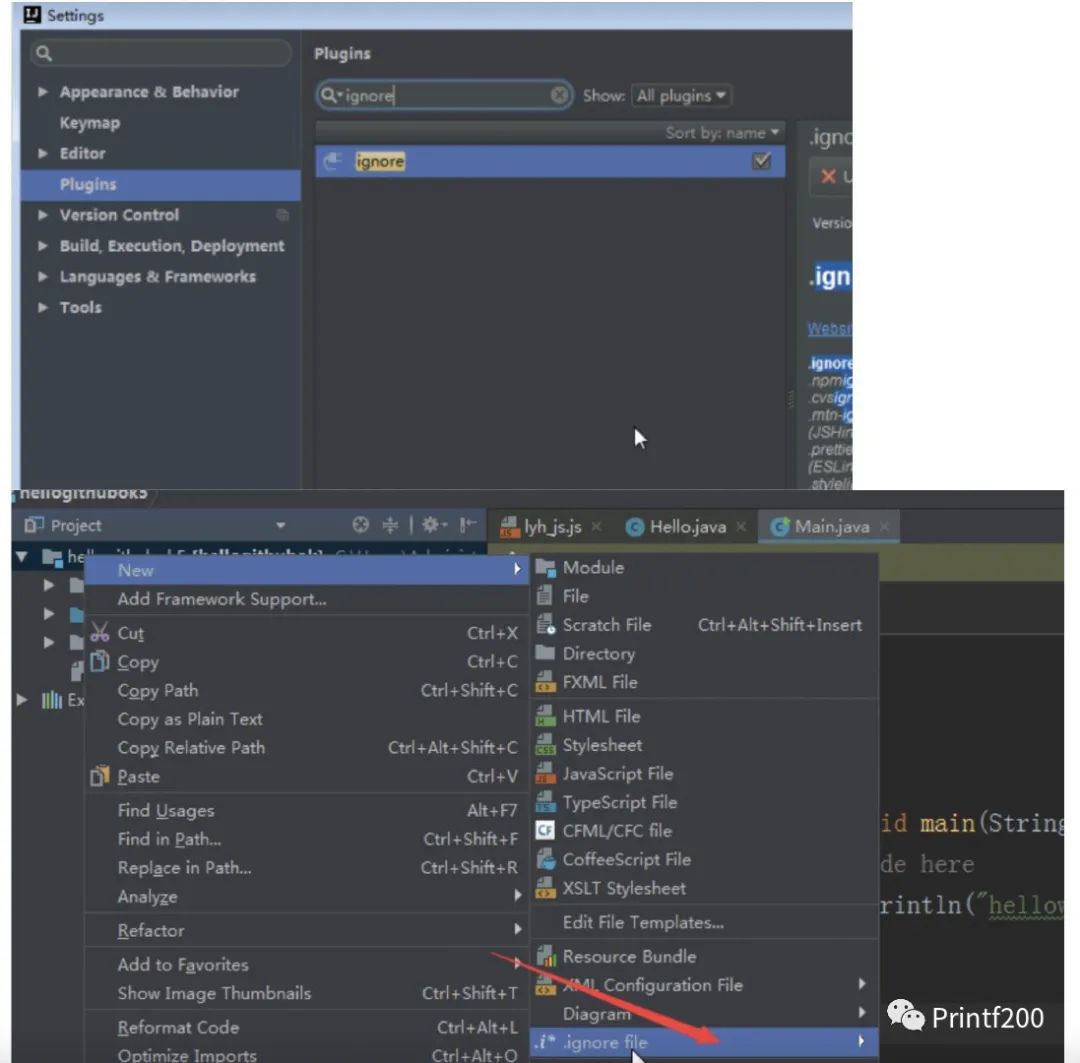This screenshot has width=1080, height=1063.
Task: Click the CFML/CFC file icon
Action: tap(546, 831)
